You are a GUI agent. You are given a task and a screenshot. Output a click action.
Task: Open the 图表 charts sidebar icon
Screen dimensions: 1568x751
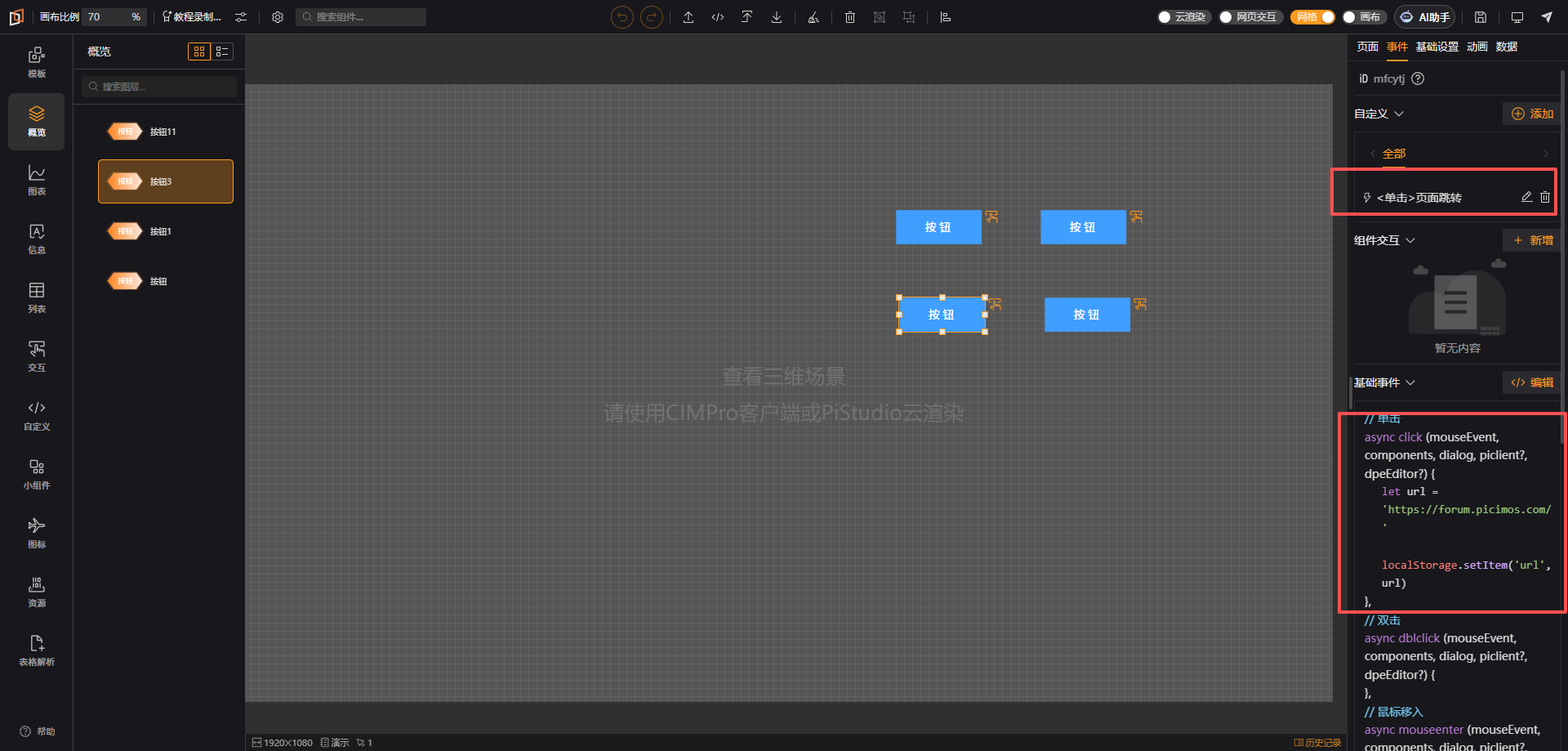click(37, 180)
